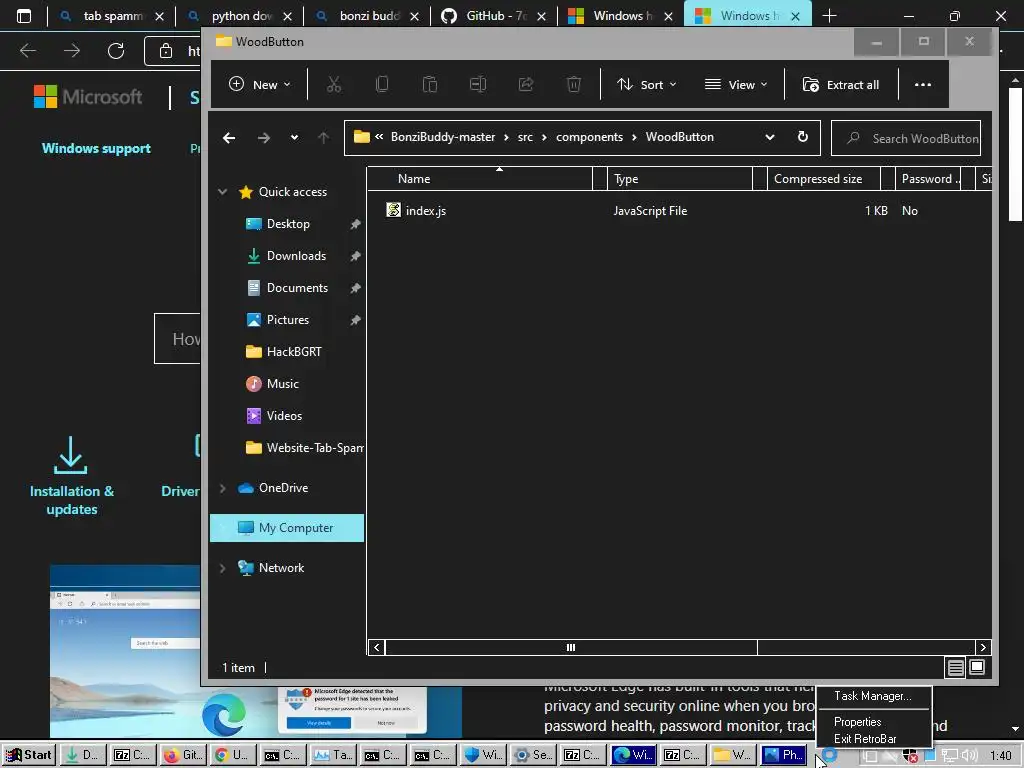Click the Paste clipboard icon

tap(430, 84)
